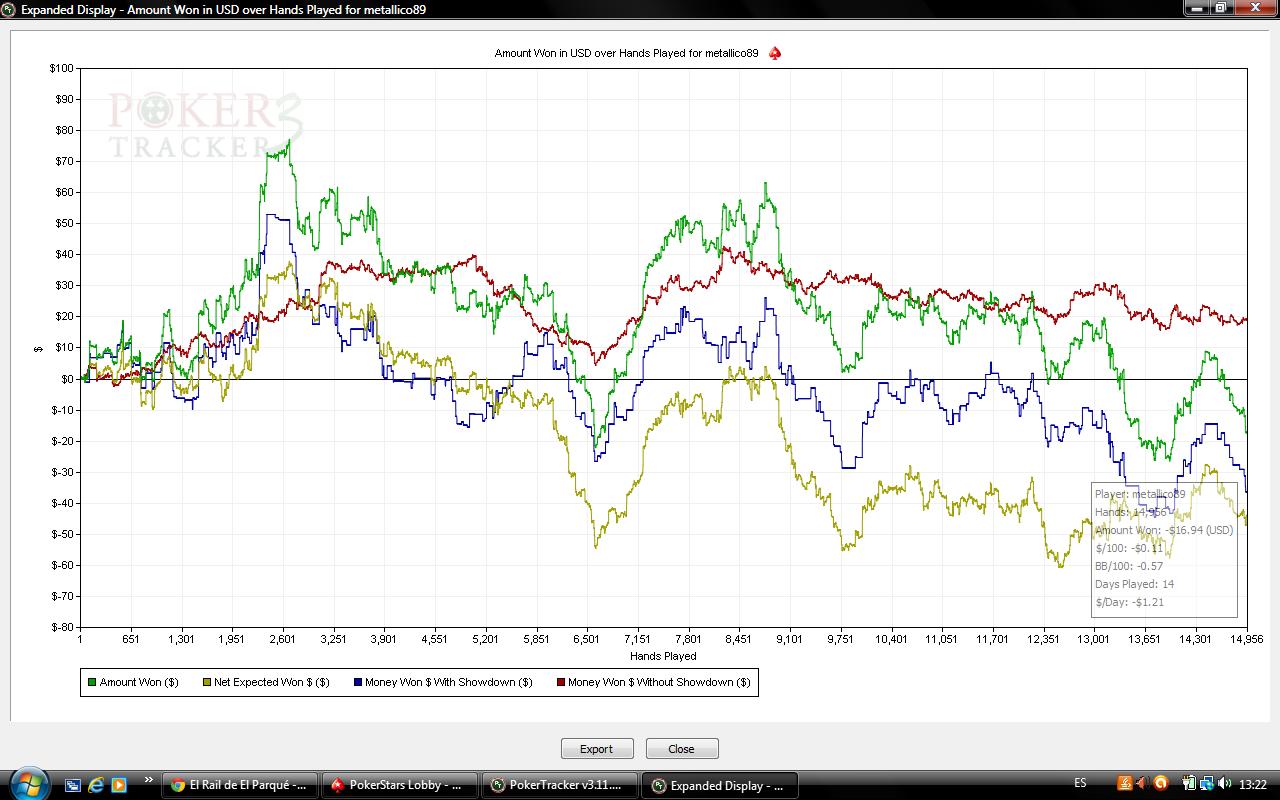Click the 2,601 x-axis label
1280x800 pixels.
[x=283, y=640]
